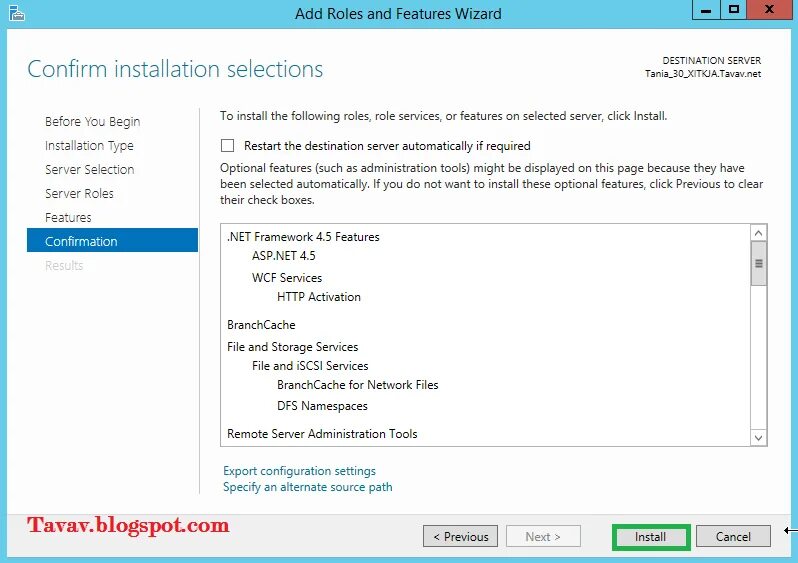Select the DFS Namespaces entry
This screenshot has width=798, height=563.
(x=322, y=406)
